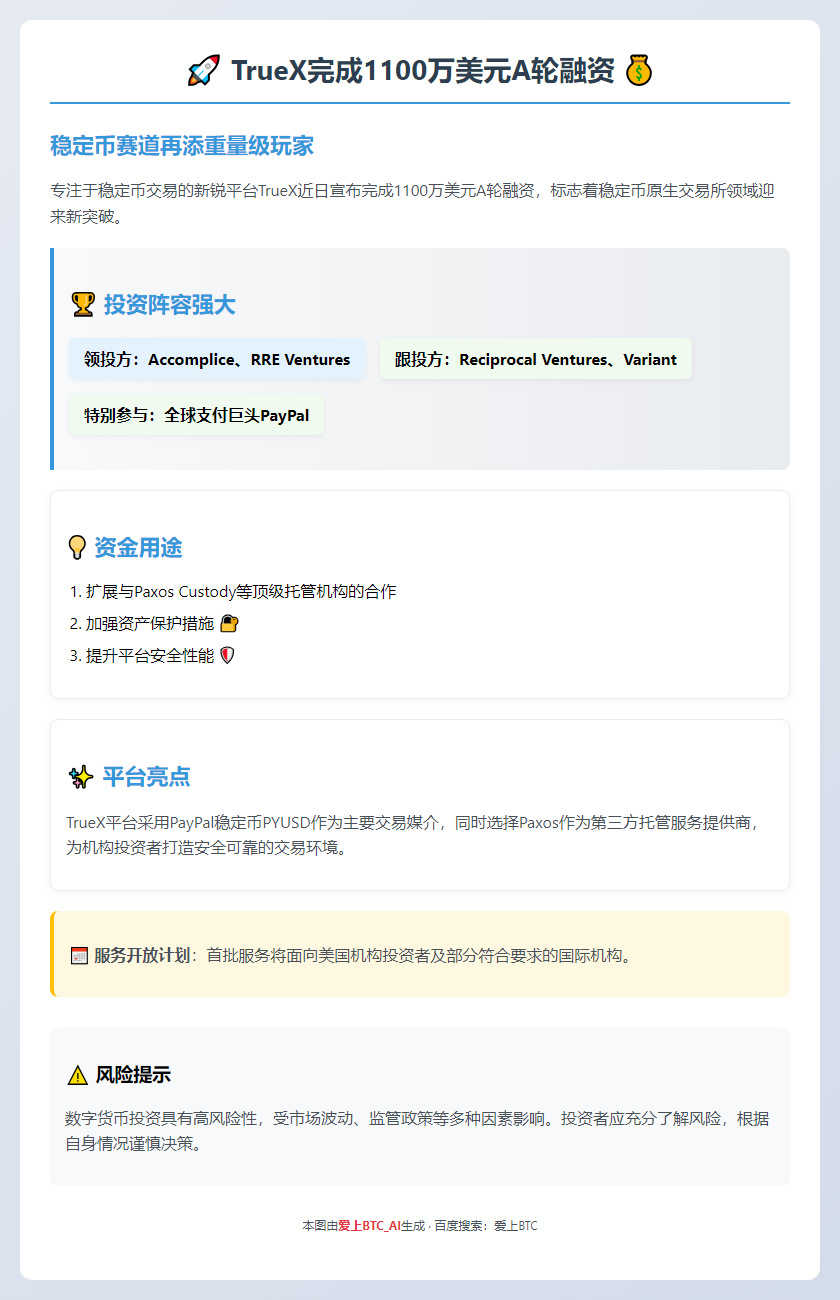Image resolution: width=840 pixels, height=1300 pixels.
Task: Click the rocket emoji in the title
Action: (203, 71)
